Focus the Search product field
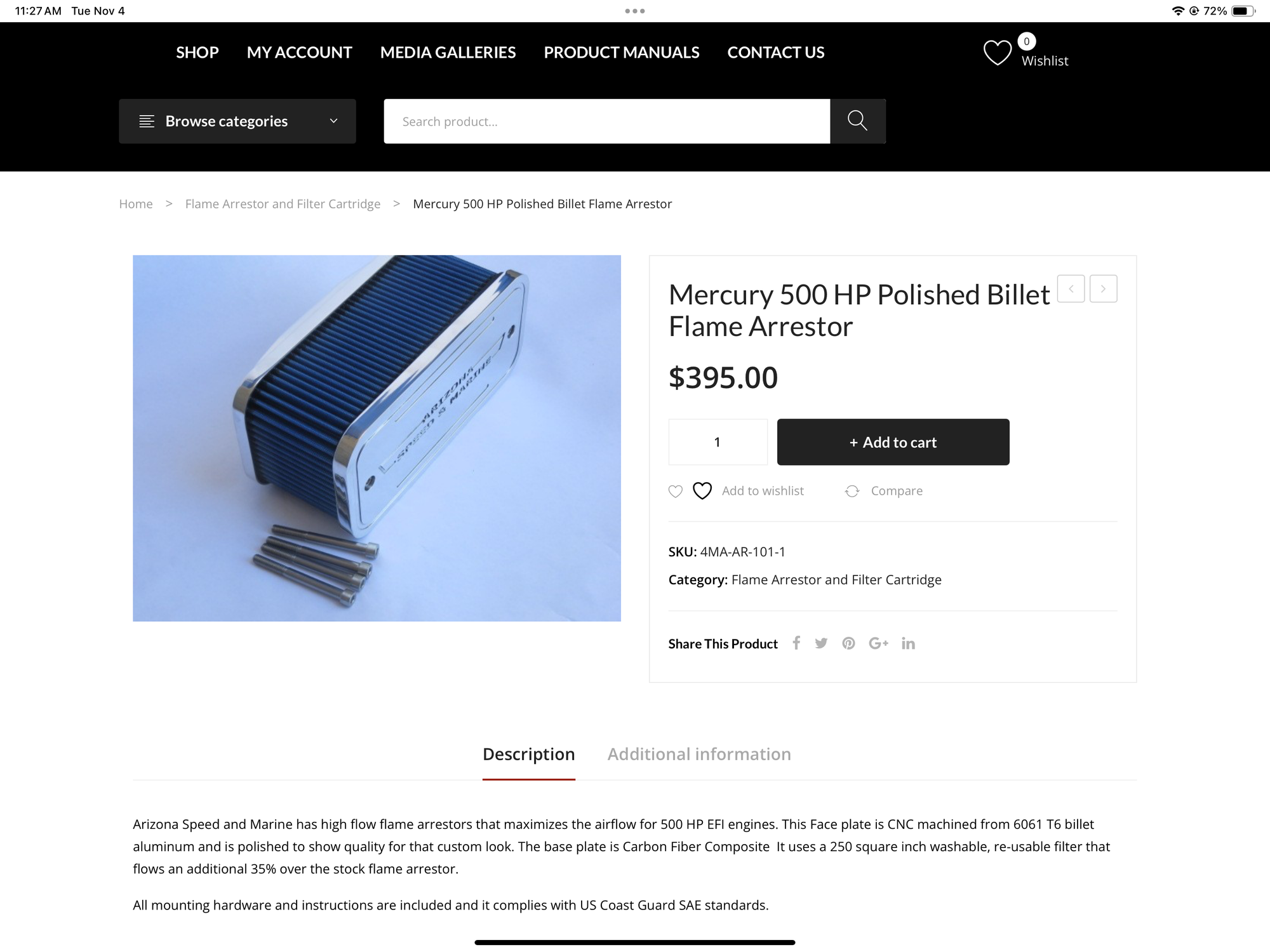Image resolution: width=1270 pixels, height=952 pixels. (x=606, y=121)
